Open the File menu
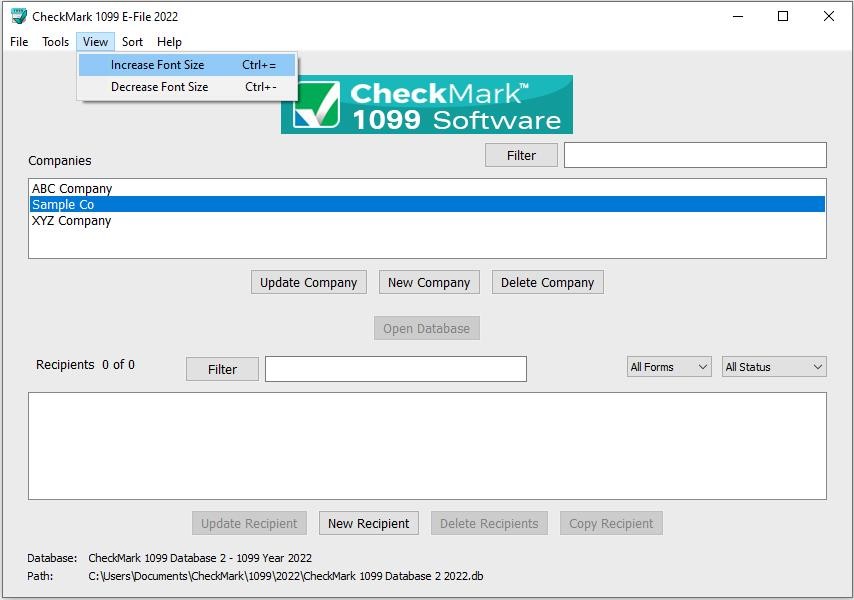Screen dimensions: 854x600 click(19, 42)
